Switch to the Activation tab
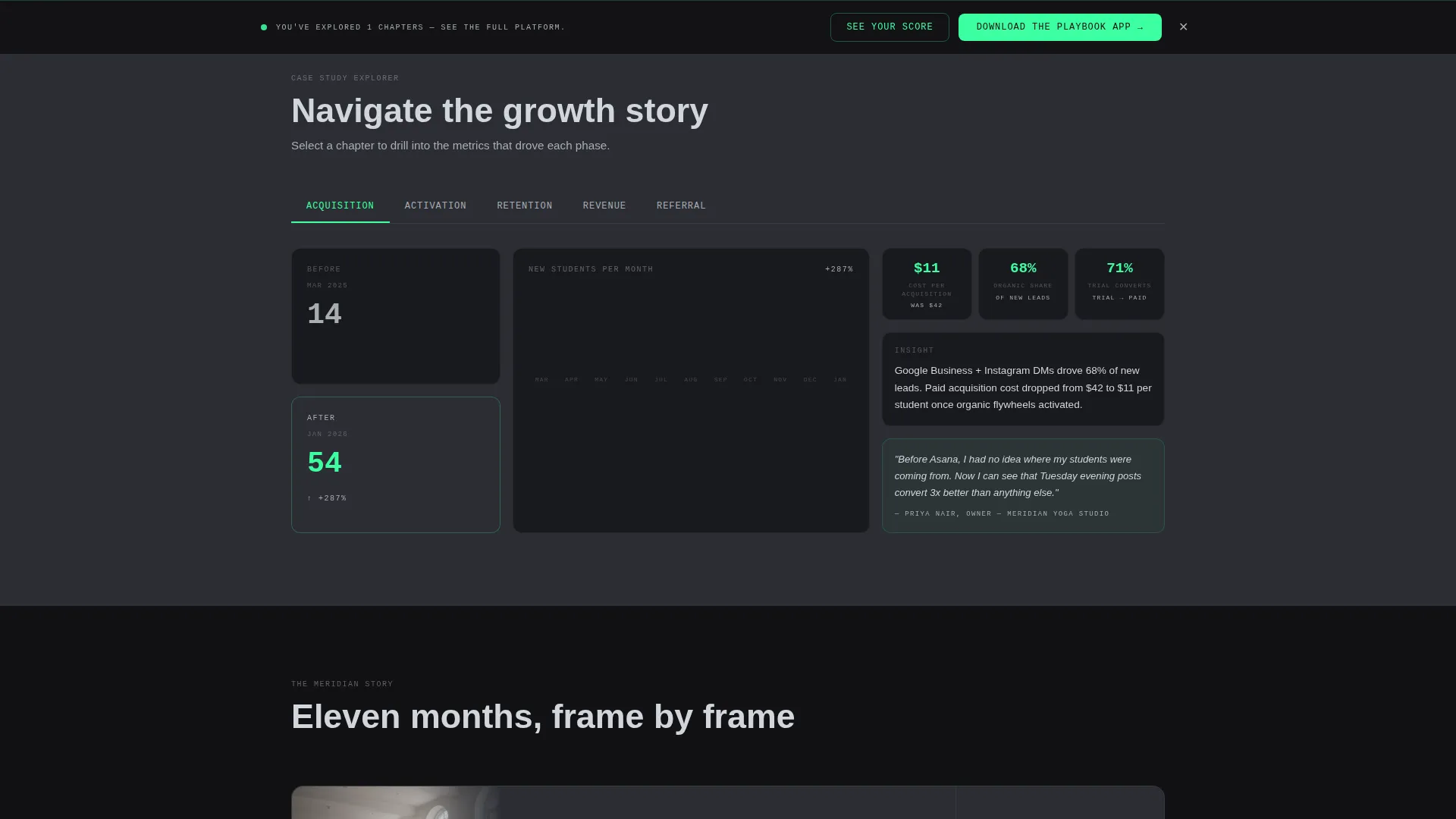Viewport: 1456px width, 819px height. [435, 206]
